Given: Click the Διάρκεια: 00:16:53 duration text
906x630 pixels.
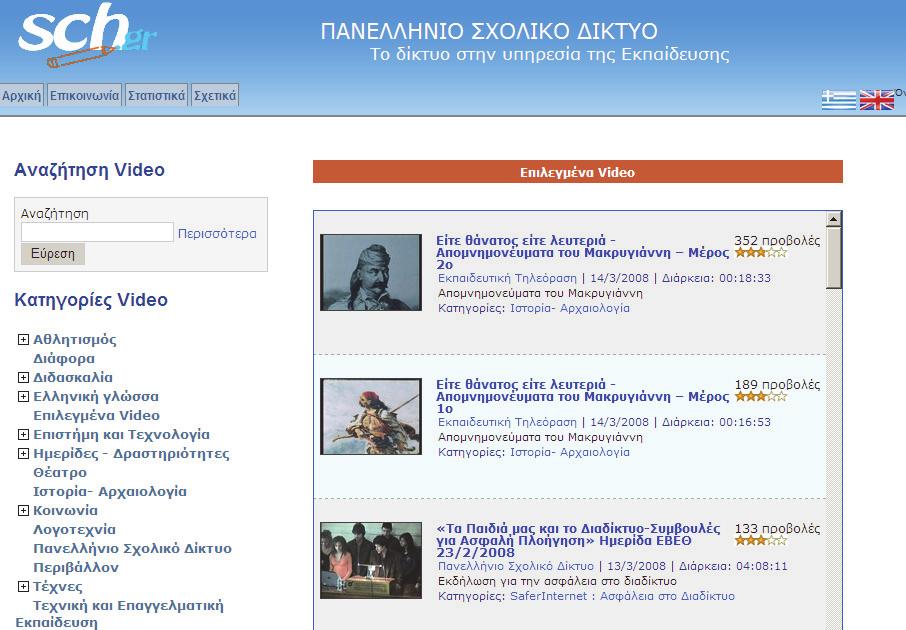Looking at the screenshot, I should coord(716,422).
